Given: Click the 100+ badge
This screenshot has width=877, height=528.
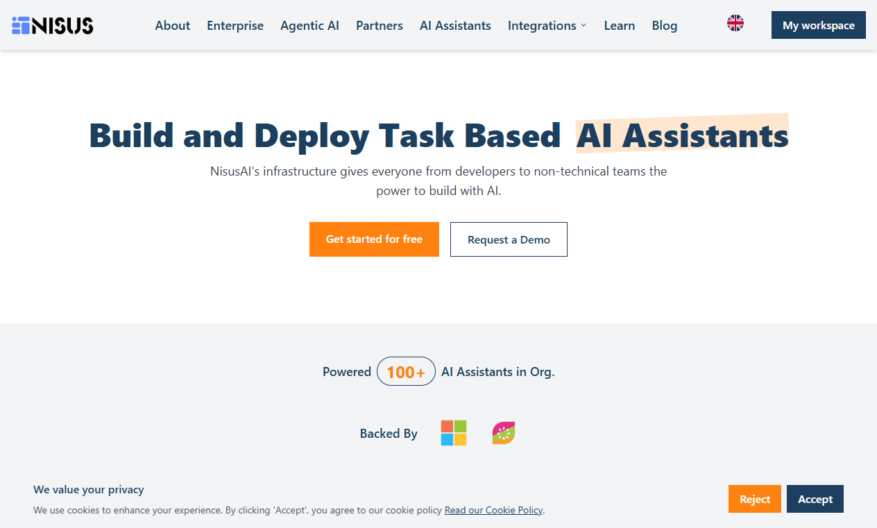Looking at the screenshot, I should (406, 371).
